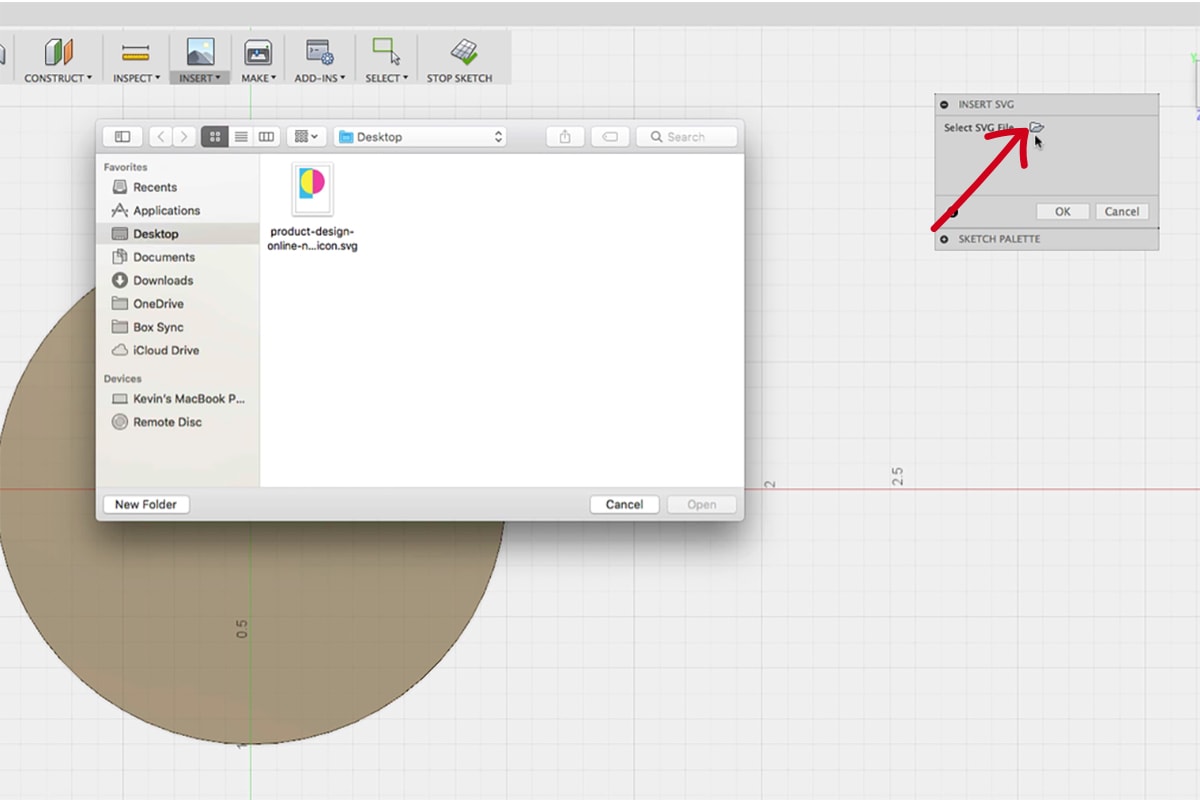Select Documents in Favorites sidebar
This screenshot has width=1200, height=800.
pos(178,257)
